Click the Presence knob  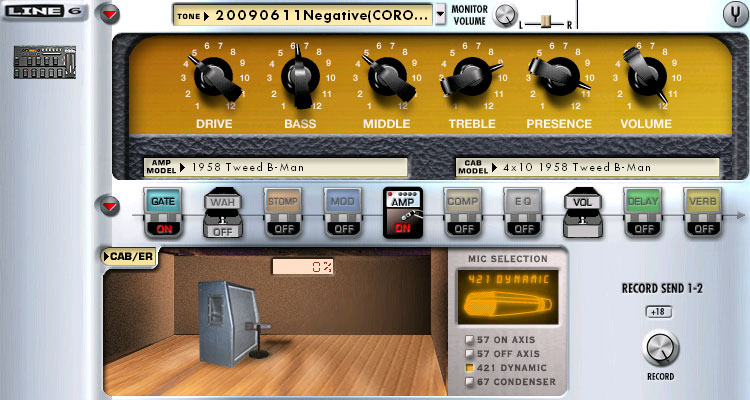click(x=559, y=76)
